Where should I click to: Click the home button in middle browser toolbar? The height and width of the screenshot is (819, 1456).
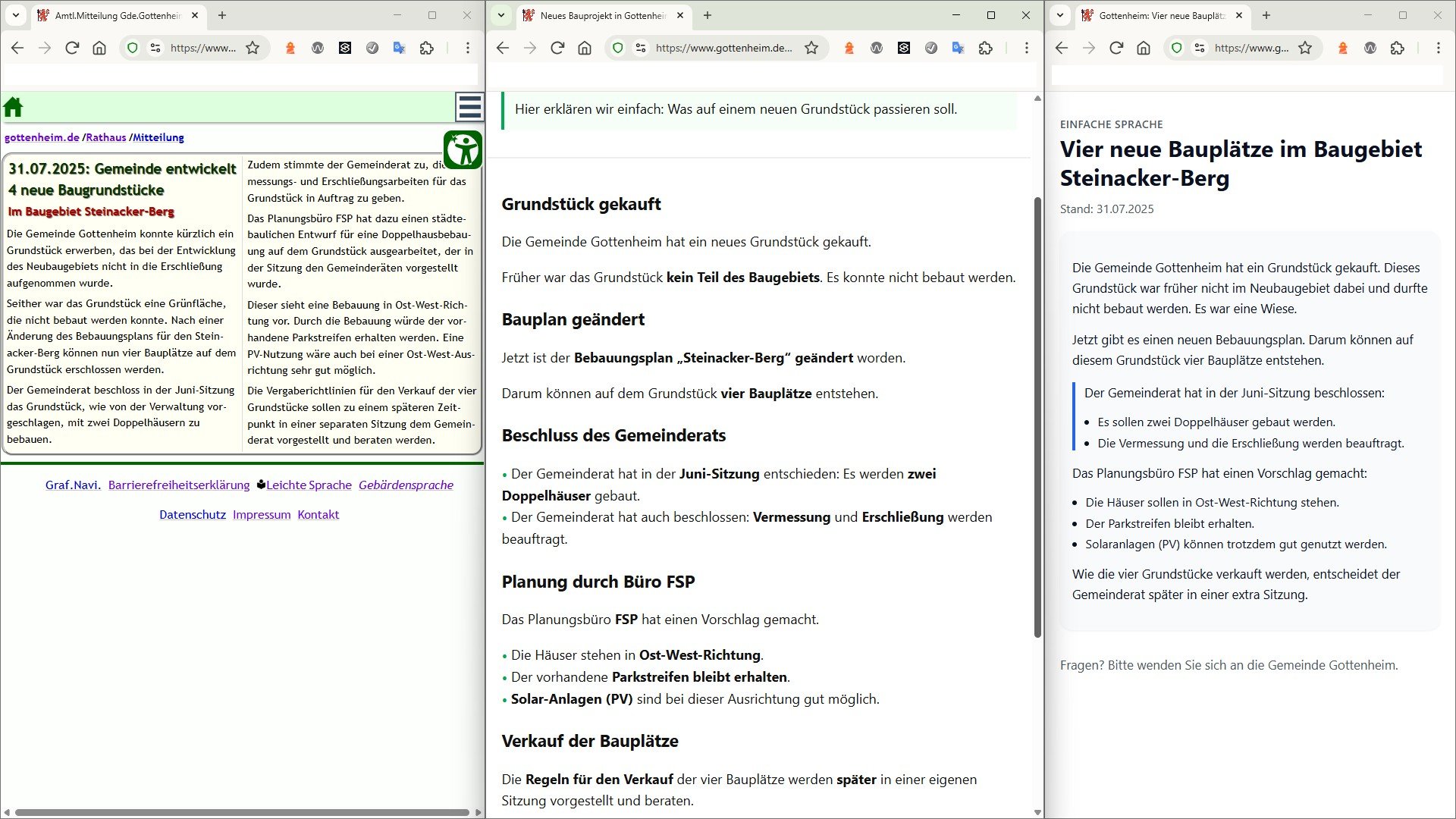pyautogui.click(x=585, y=48)
